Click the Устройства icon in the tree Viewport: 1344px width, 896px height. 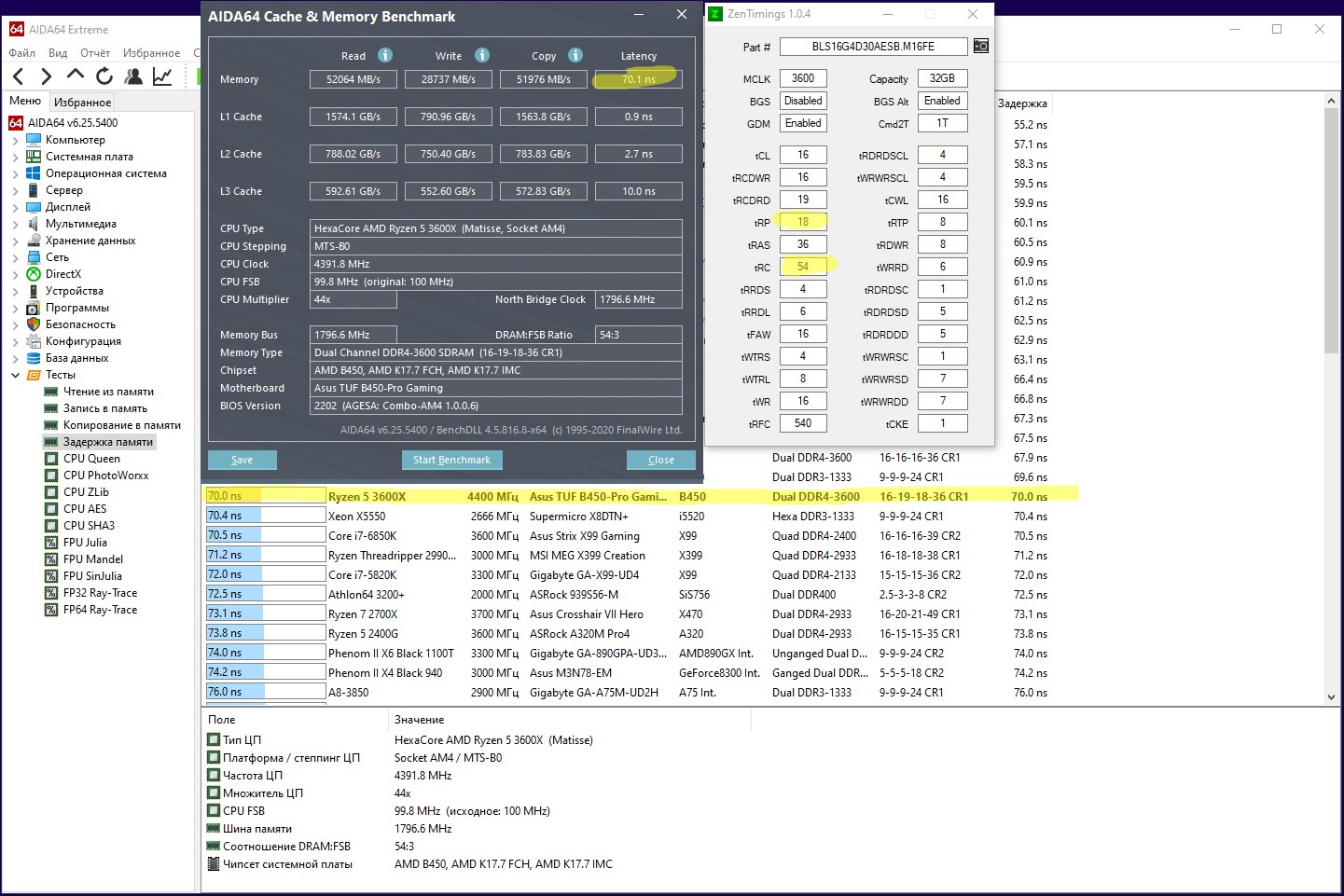[34, 291]
